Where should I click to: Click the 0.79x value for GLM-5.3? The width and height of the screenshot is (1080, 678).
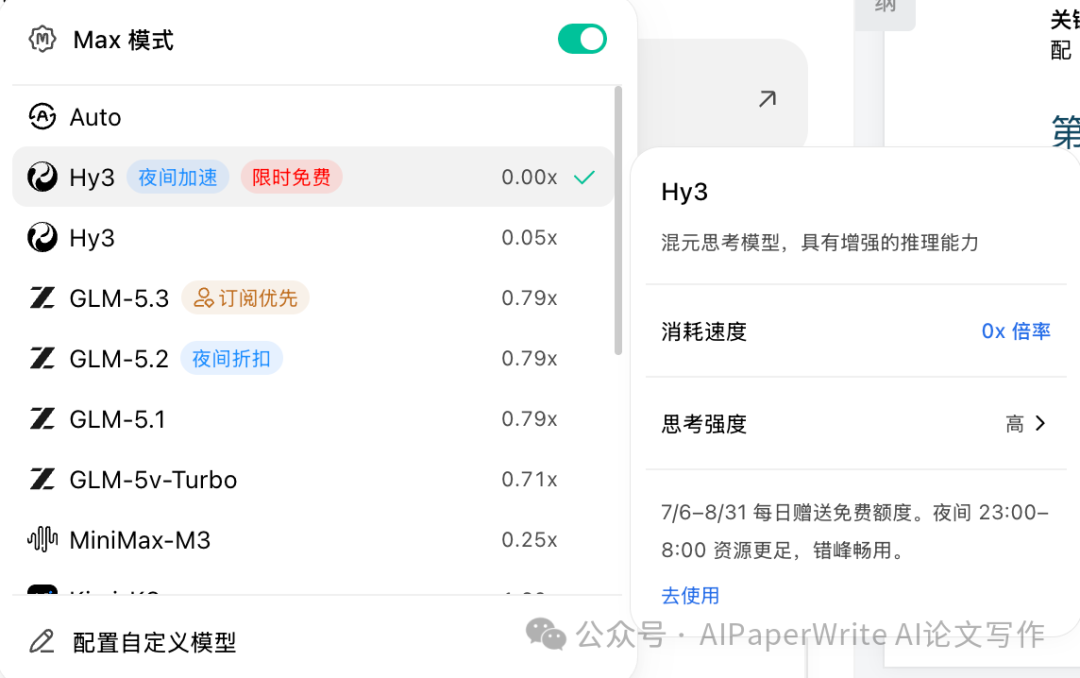[529, 298]
